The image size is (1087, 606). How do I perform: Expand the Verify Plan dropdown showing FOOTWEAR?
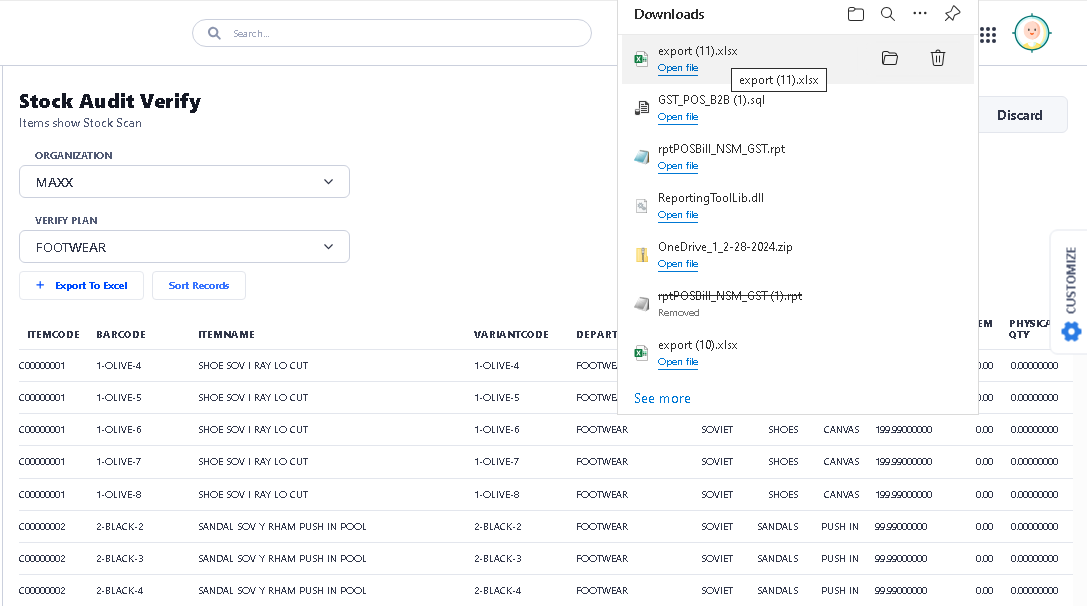point(184,247)
